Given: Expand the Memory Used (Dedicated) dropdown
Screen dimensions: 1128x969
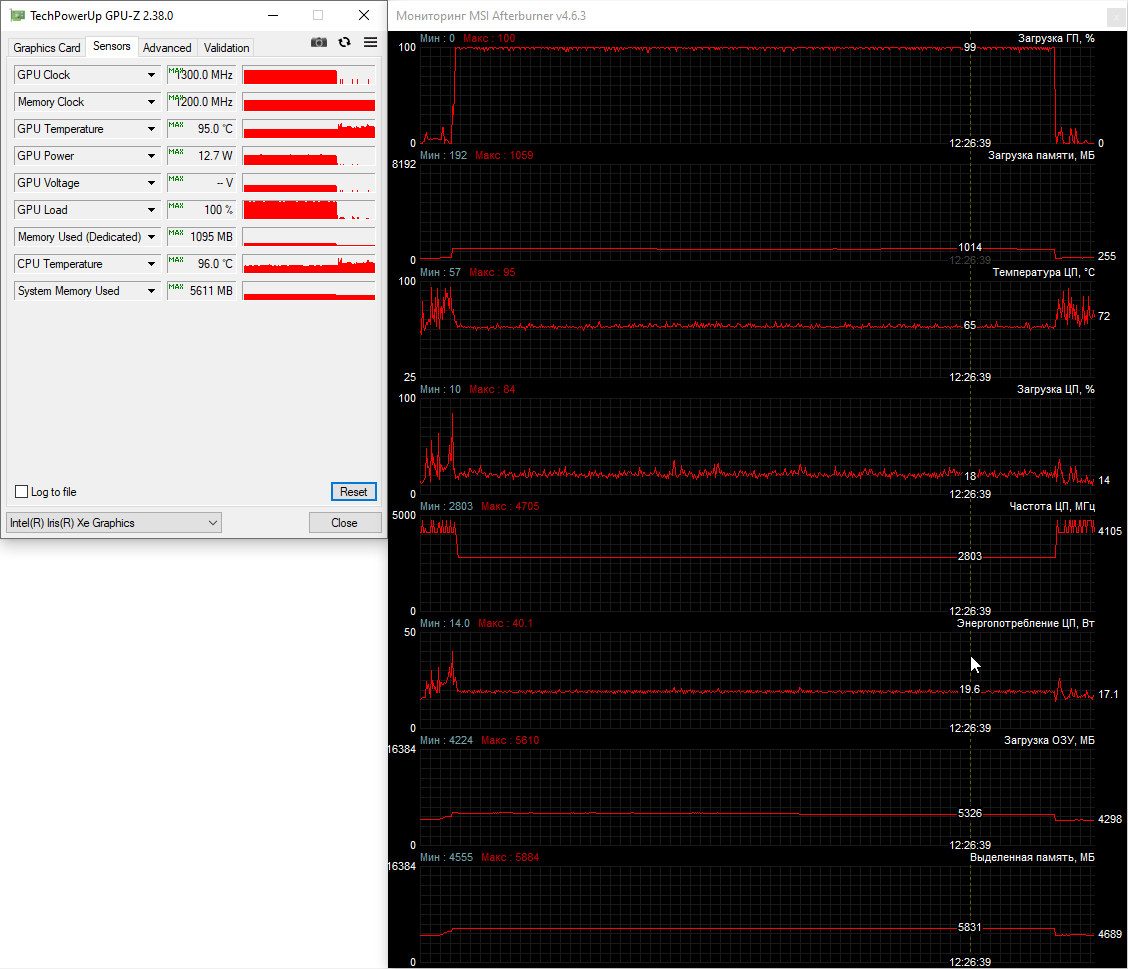Looking at the screenshot, I should [151, 237].
